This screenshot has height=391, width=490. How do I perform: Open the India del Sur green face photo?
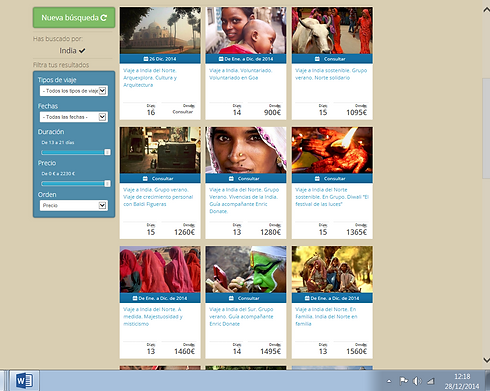click(246, 270)
